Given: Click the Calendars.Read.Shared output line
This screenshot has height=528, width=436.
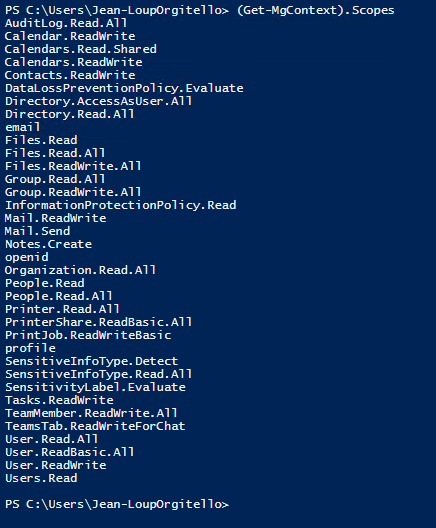Looking at the screenshot, I should tap(80, 49).
